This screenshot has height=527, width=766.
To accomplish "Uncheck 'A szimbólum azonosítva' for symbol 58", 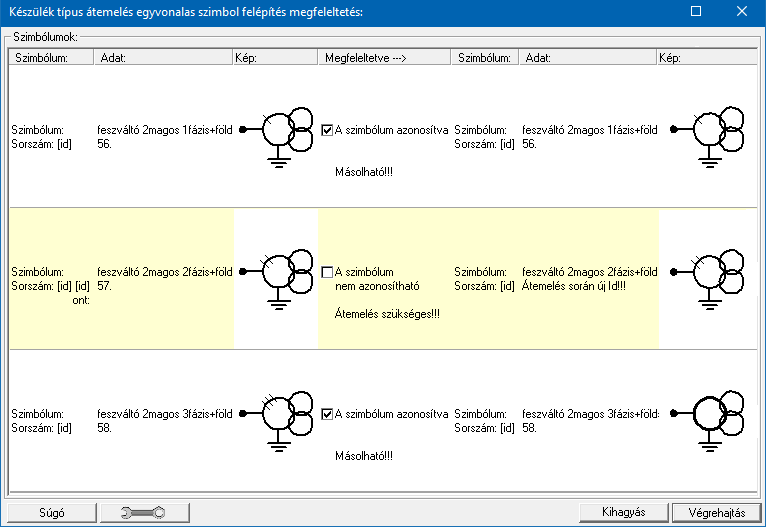I will [327, 414].
